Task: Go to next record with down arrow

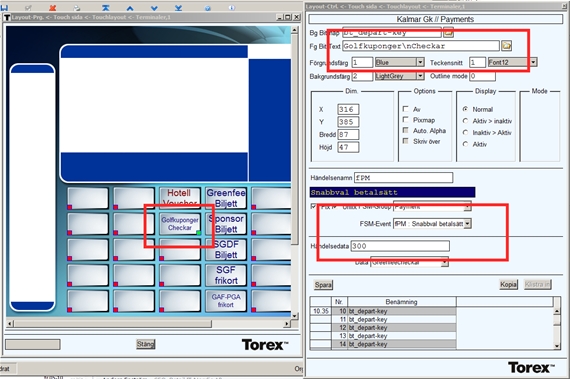Action: click(154, 8)
